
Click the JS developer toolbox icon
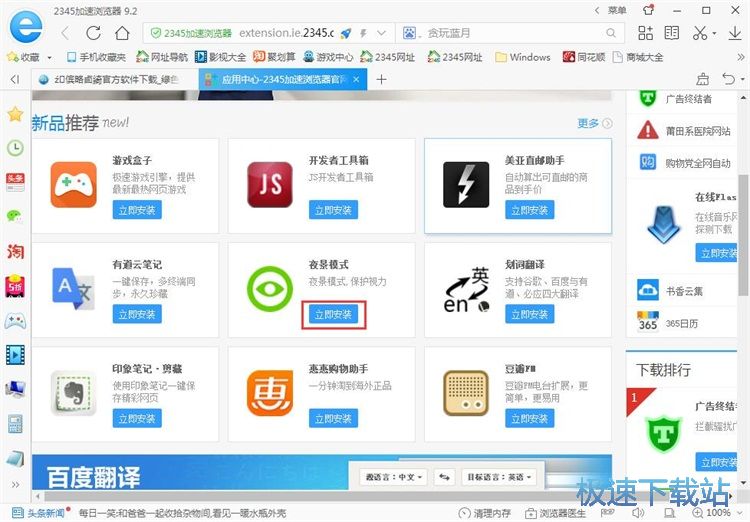tap(270, 185)
